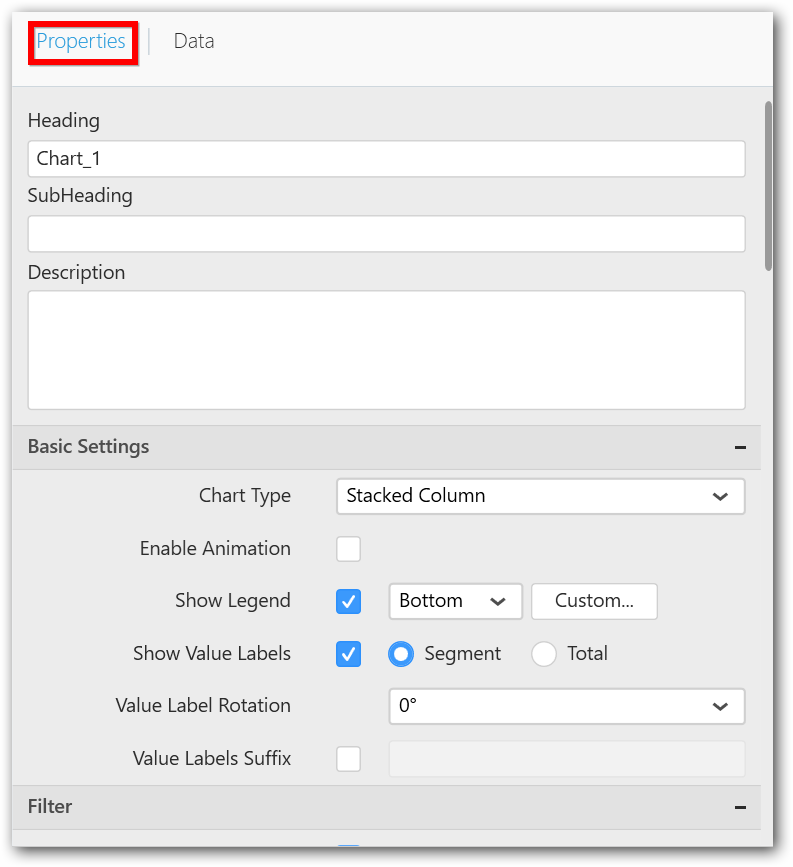The height and width of the screenshot is (867, 793).
Task: Open the Value Label Rotation dropdown
Action: coord(566,706)
